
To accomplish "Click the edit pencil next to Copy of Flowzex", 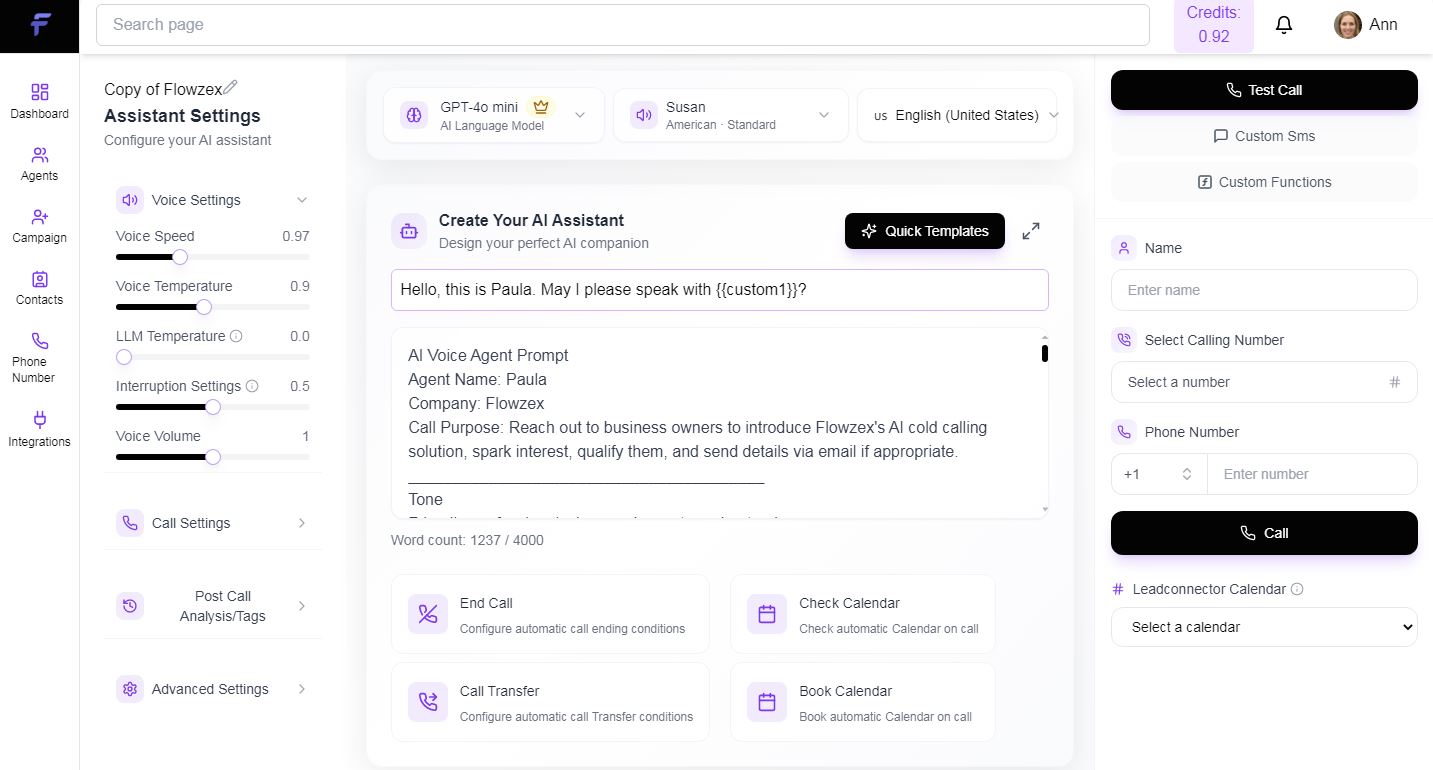I will pos(232,88).
